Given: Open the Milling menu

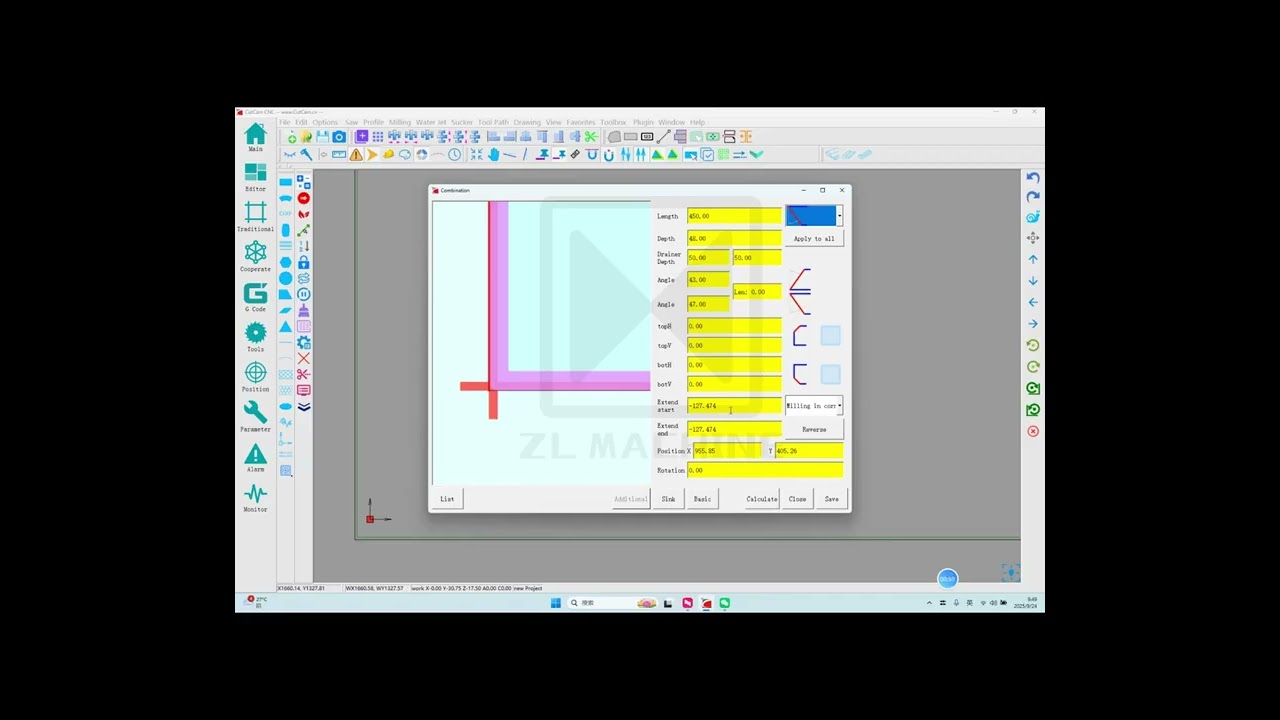Looking at the screenshot, I should pos(400,122).
